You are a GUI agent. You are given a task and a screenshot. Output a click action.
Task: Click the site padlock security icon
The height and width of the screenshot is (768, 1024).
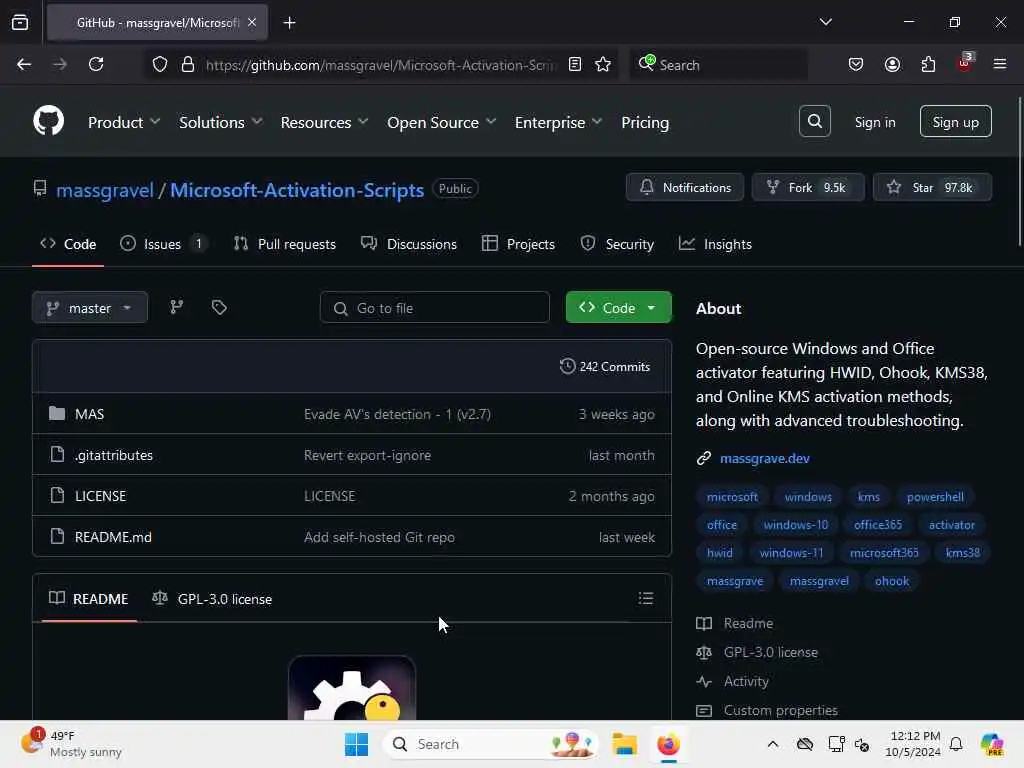point(187,64)
